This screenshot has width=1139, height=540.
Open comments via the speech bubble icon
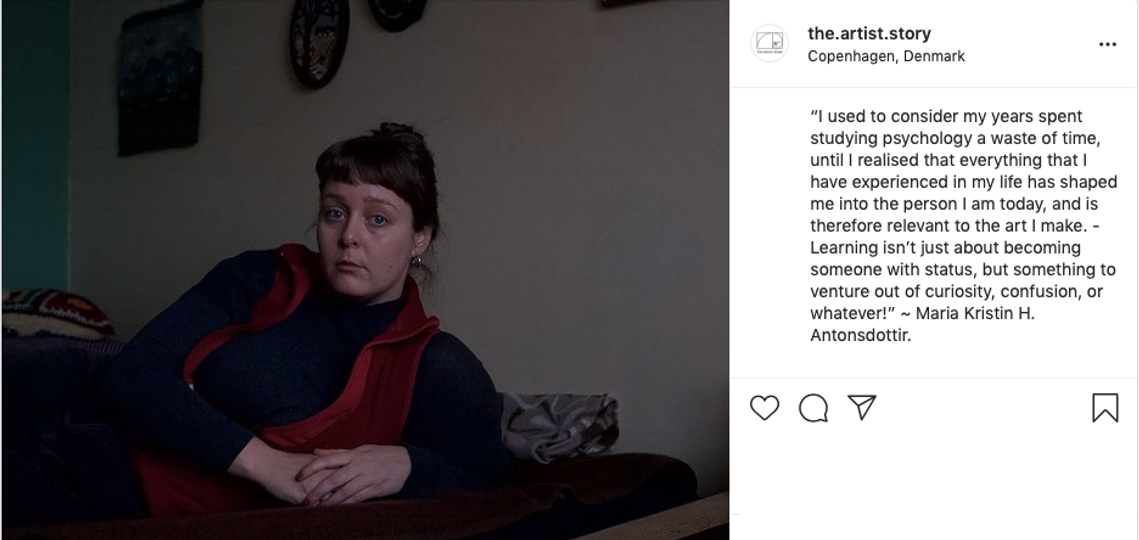813,408
